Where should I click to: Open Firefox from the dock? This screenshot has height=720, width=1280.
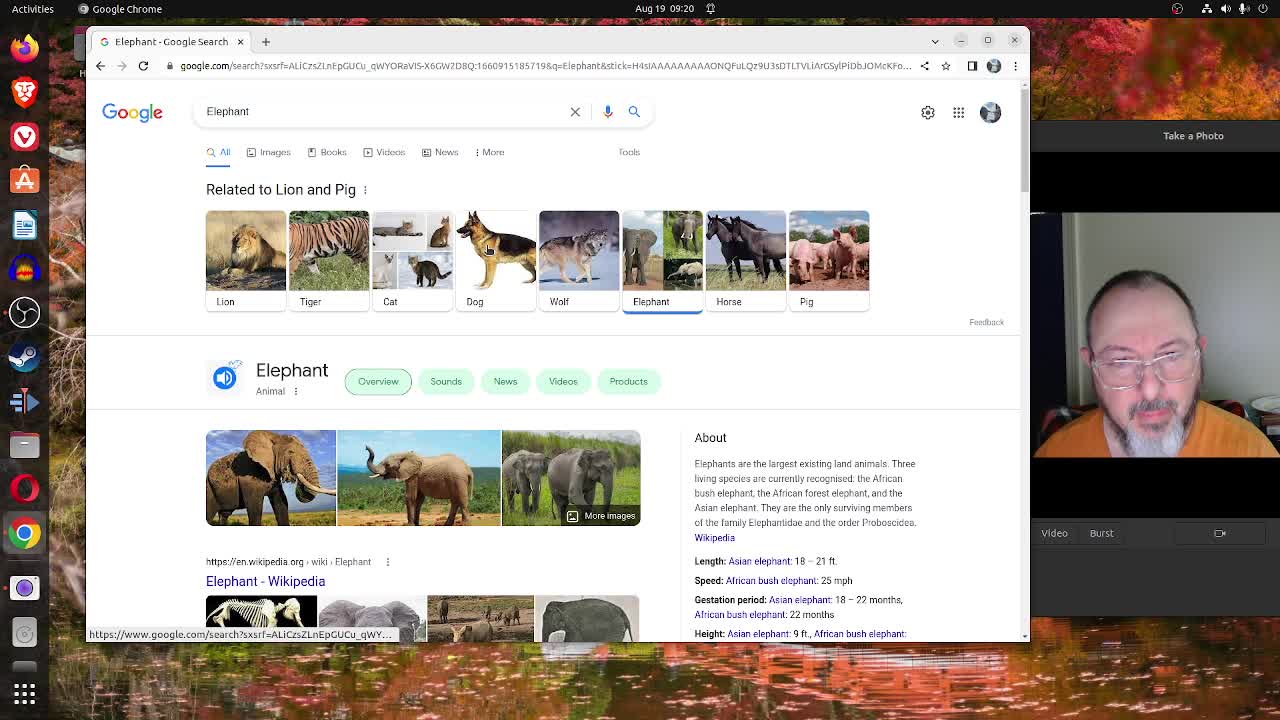(x=25, y=47)
